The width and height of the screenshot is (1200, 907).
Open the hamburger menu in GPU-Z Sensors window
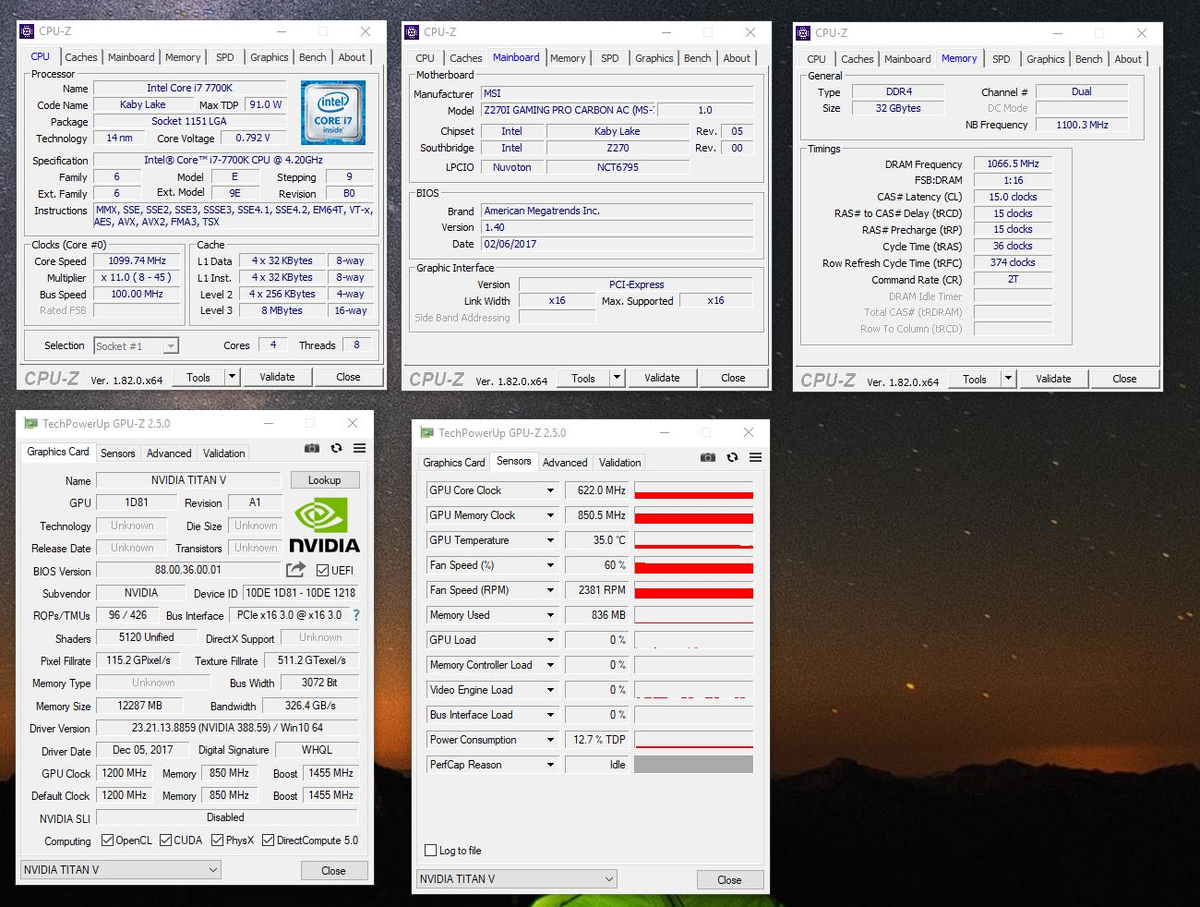pyautogui.click(x=755, y=458)
